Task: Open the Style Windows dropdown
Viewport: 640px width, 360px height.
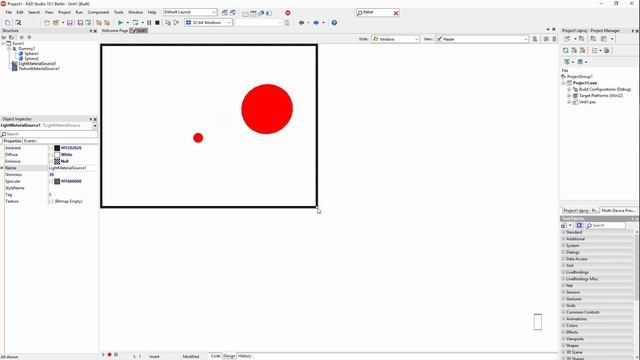Action: click(416, 39)
